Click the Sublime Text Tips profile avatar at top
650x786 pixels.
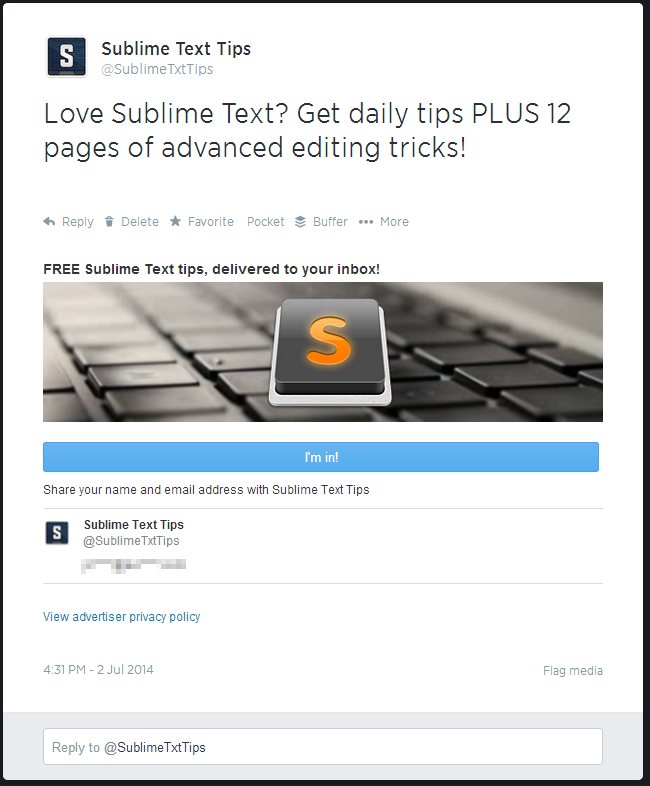tap(66, 57)
